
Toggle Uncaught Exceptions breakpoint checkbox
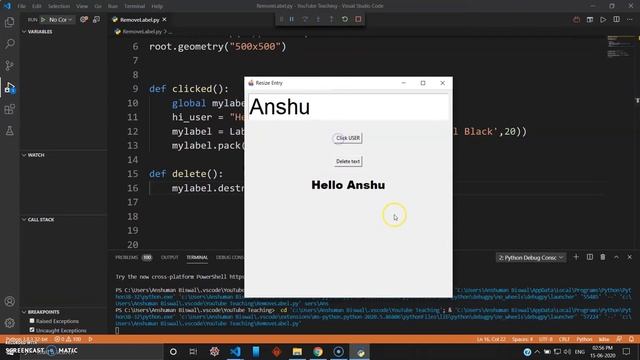click(32, 330)
